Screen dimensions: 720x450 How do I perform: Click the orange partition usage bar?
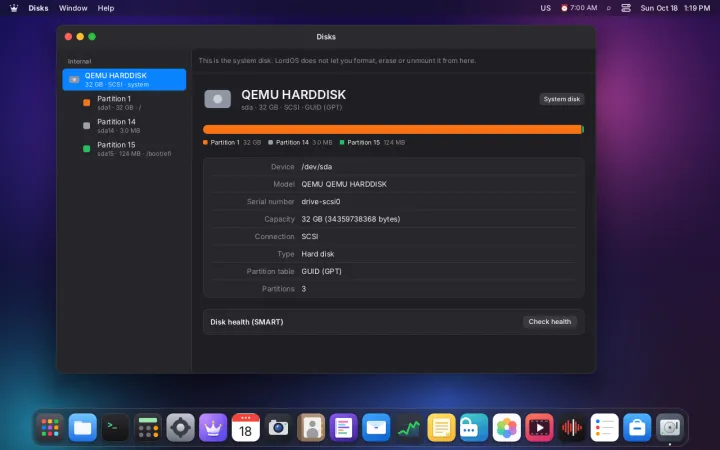(392, 129)
